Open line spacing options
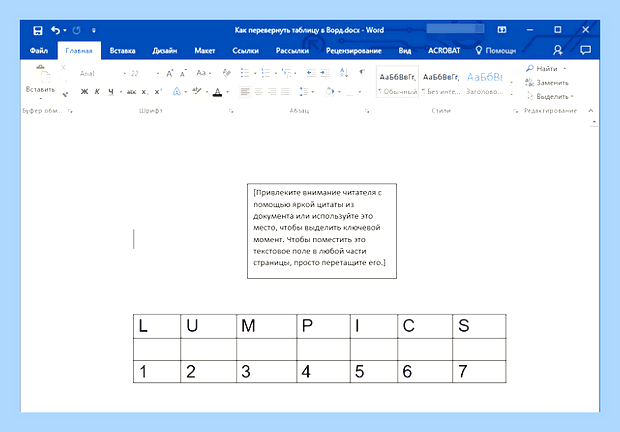 click(x=304, y=92)
